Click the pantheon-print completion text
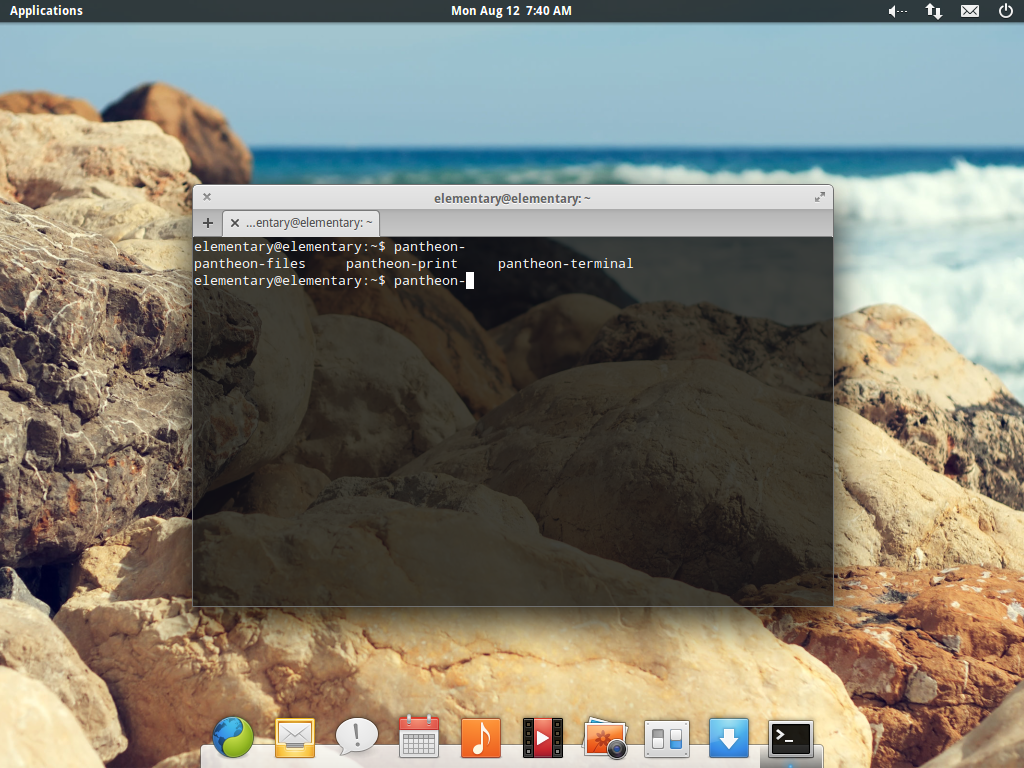The height and width of the screenshot is (768, 1024). [x=402, y=264]
